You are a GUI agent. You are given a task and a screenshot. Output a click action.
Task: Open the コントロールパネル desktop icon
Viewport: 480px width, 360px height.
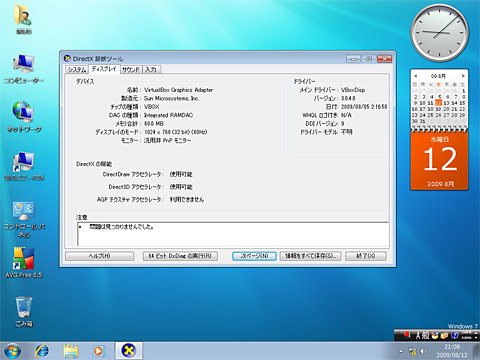pos(24,219)
